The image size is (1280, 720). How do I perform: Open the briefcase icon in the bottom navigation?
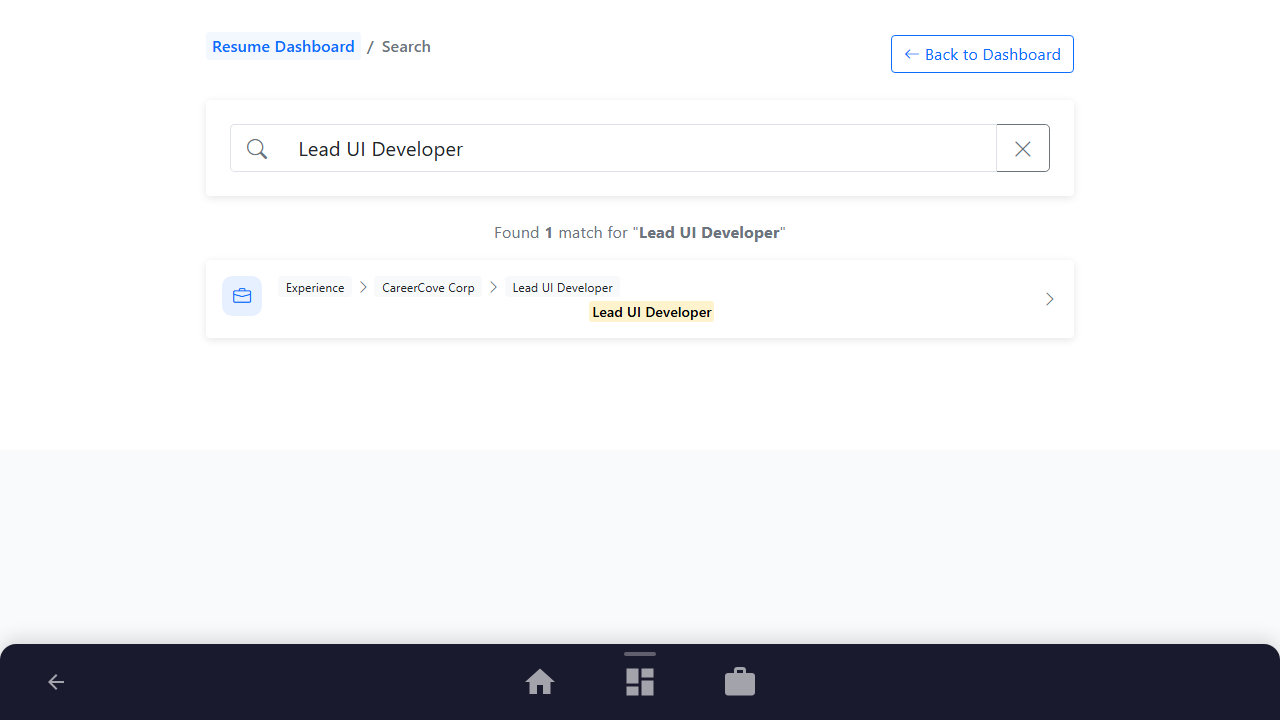(740, 682)
